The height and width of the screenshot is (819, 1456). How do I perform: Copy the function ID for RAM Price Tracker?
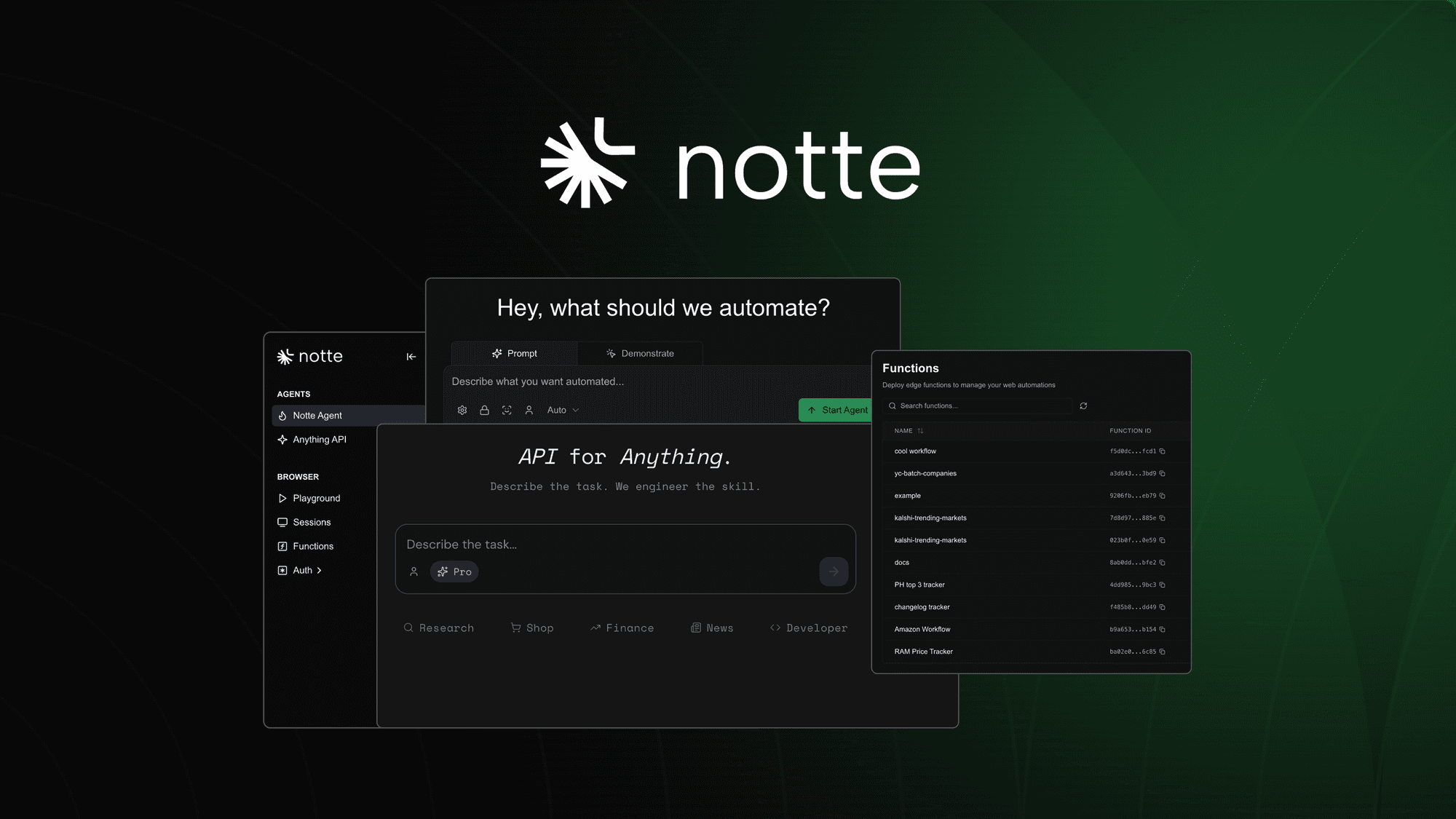coord(1163,652)
